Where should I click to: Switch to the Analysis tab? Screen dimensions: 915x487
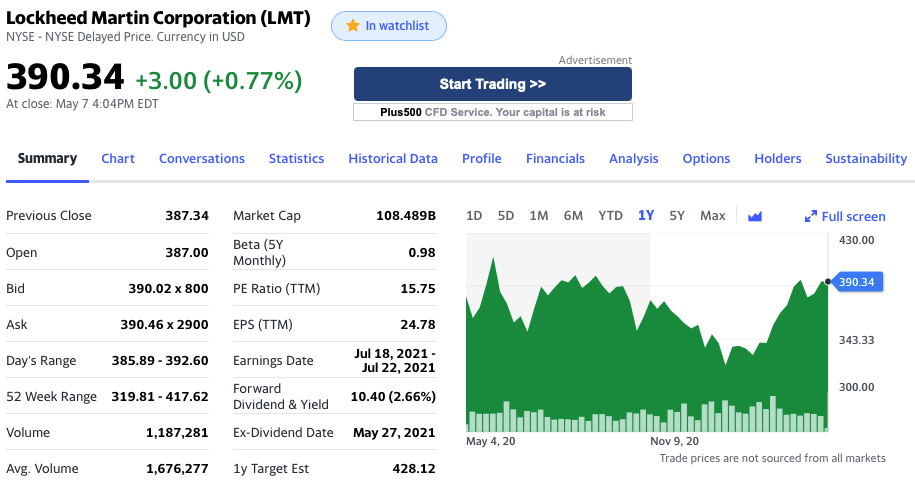pos(634,159)
